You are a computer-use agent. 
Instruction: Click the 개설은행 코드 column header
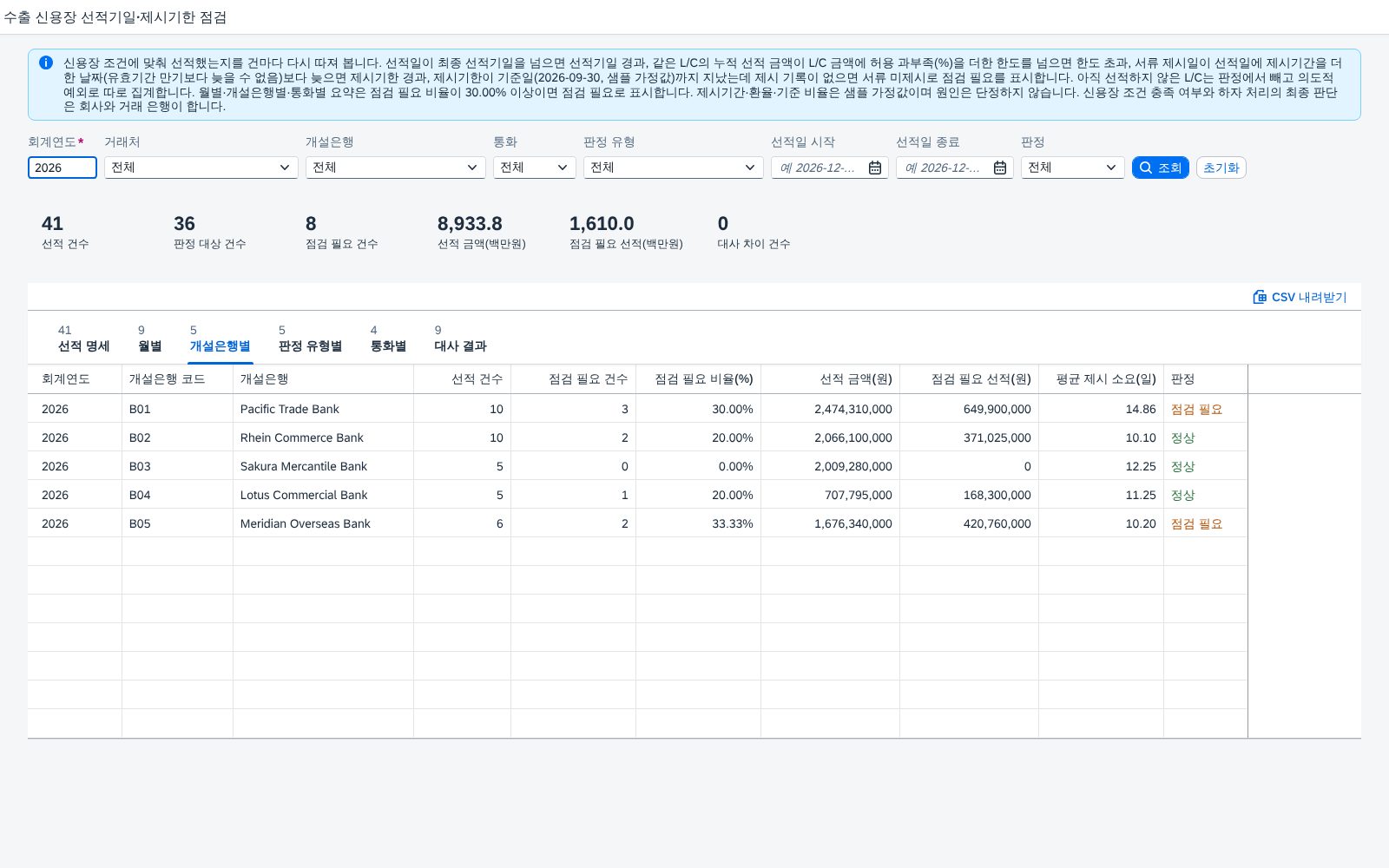(177, 379)
